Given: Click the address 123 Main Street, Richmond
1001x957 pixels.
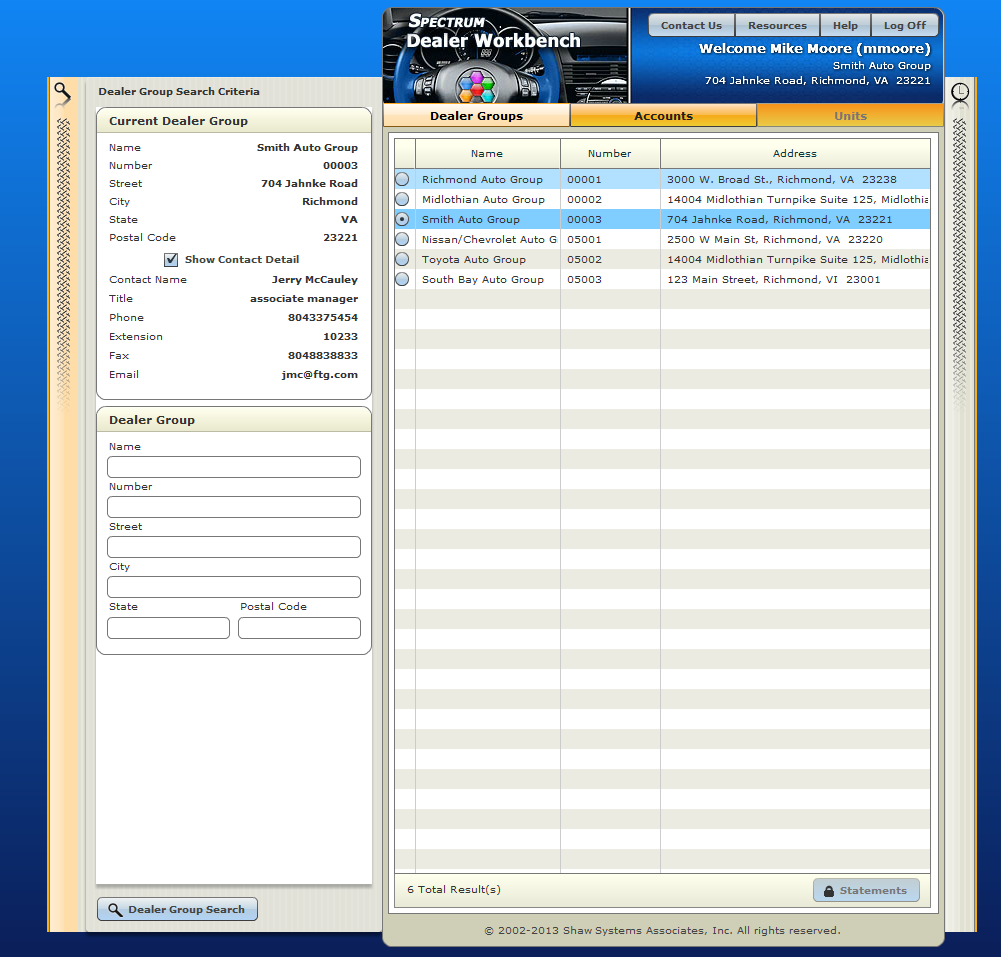Looking at the screenshot, I should [795, 279].
